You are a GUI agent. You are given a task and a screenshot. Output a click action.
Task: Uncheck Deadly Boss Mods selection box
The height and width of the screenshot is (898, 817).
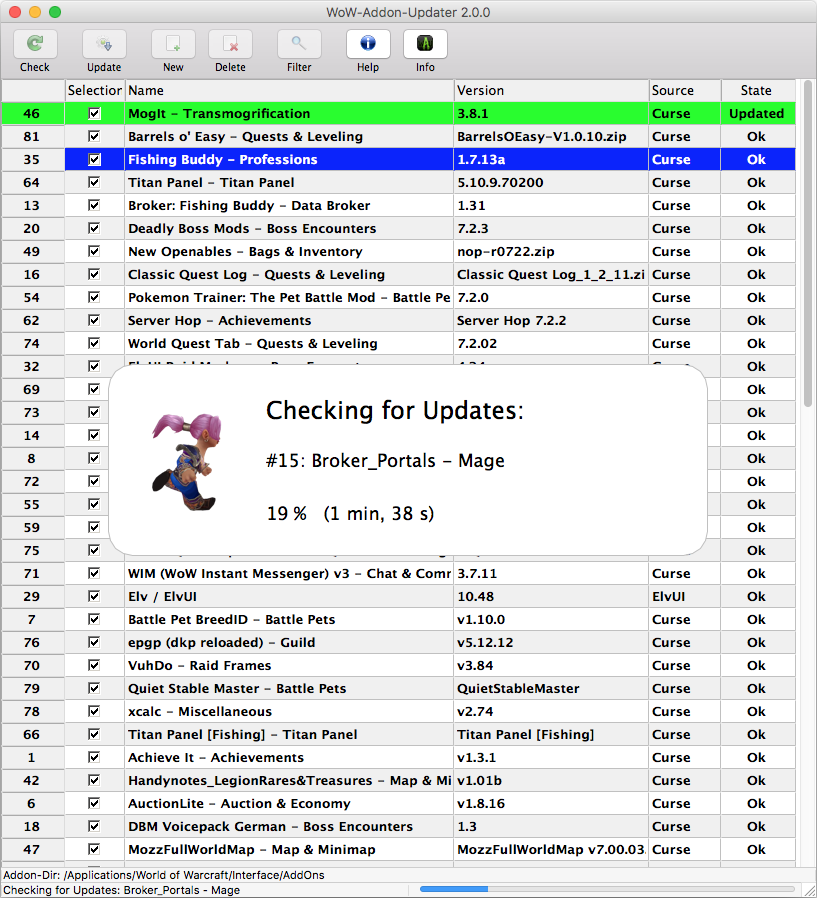pos(94,228)
